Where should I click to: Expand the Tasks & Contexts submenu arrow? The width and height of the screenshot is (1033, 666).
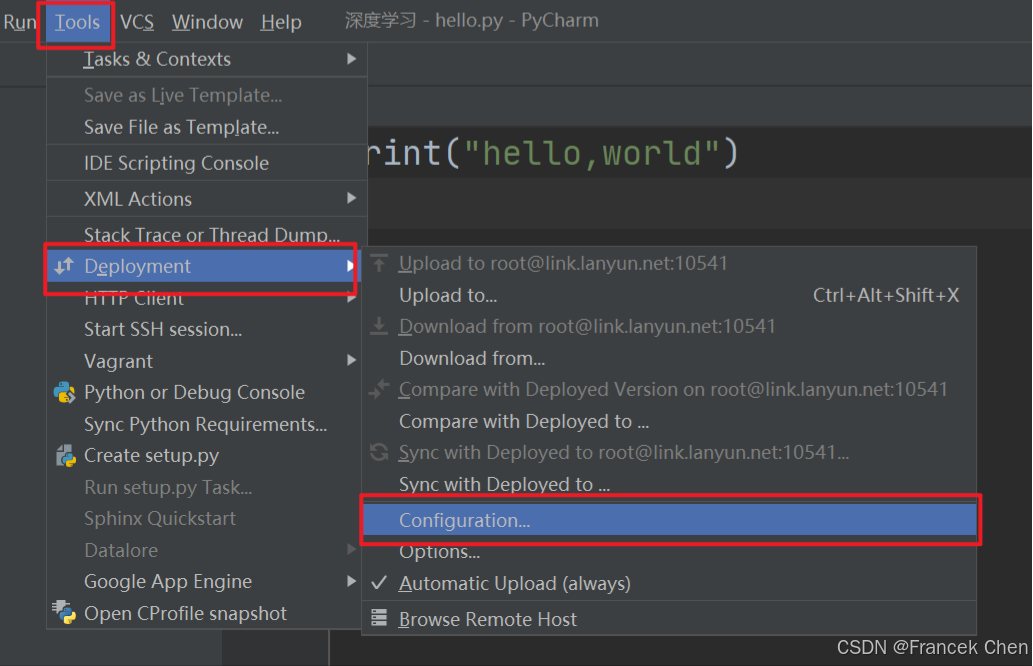pos(352,59)
